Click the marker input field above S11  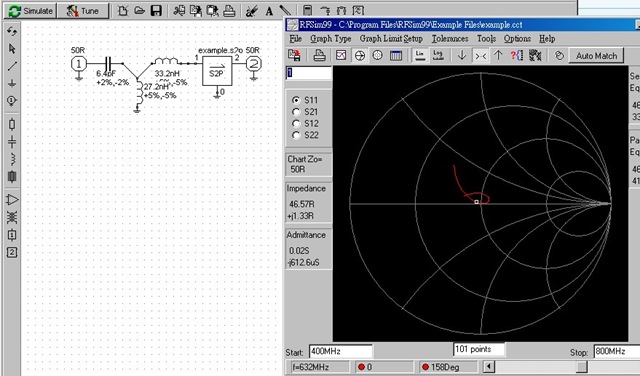[x=309, y=73]
